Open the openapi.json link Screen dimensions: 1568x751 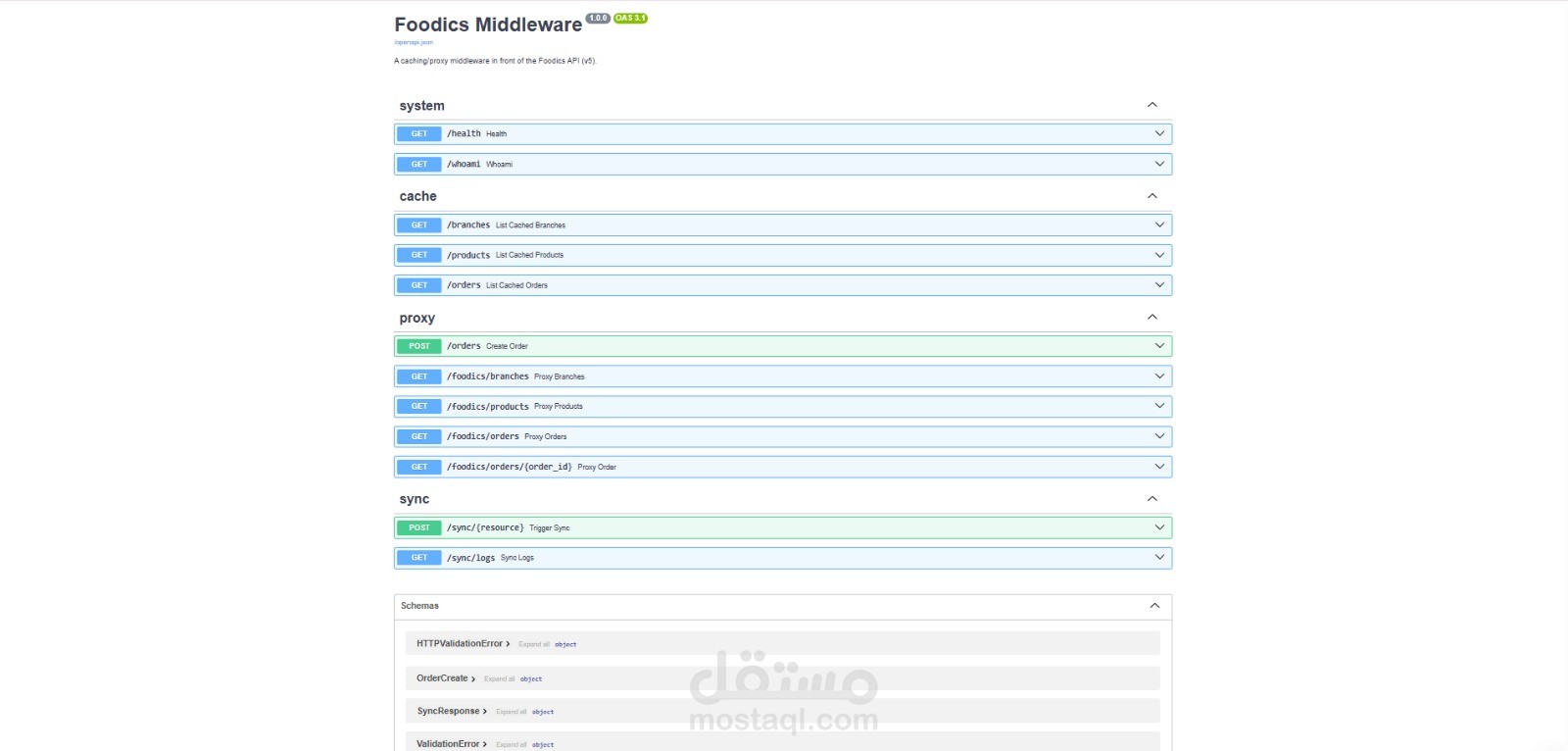pos(413,42)
